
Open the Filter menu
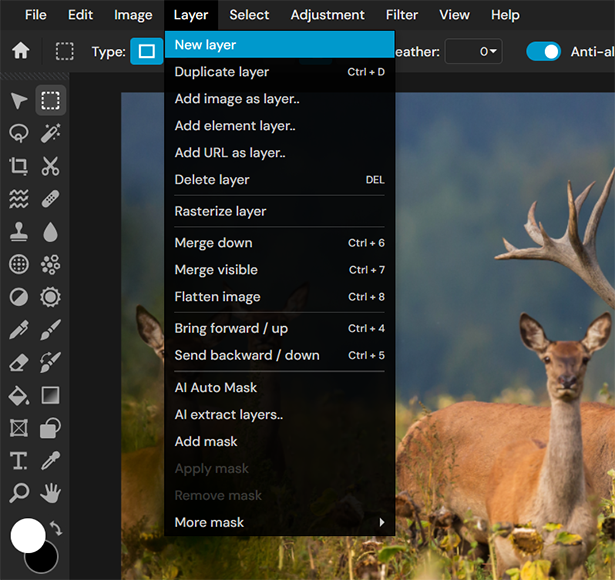[402, 15]
